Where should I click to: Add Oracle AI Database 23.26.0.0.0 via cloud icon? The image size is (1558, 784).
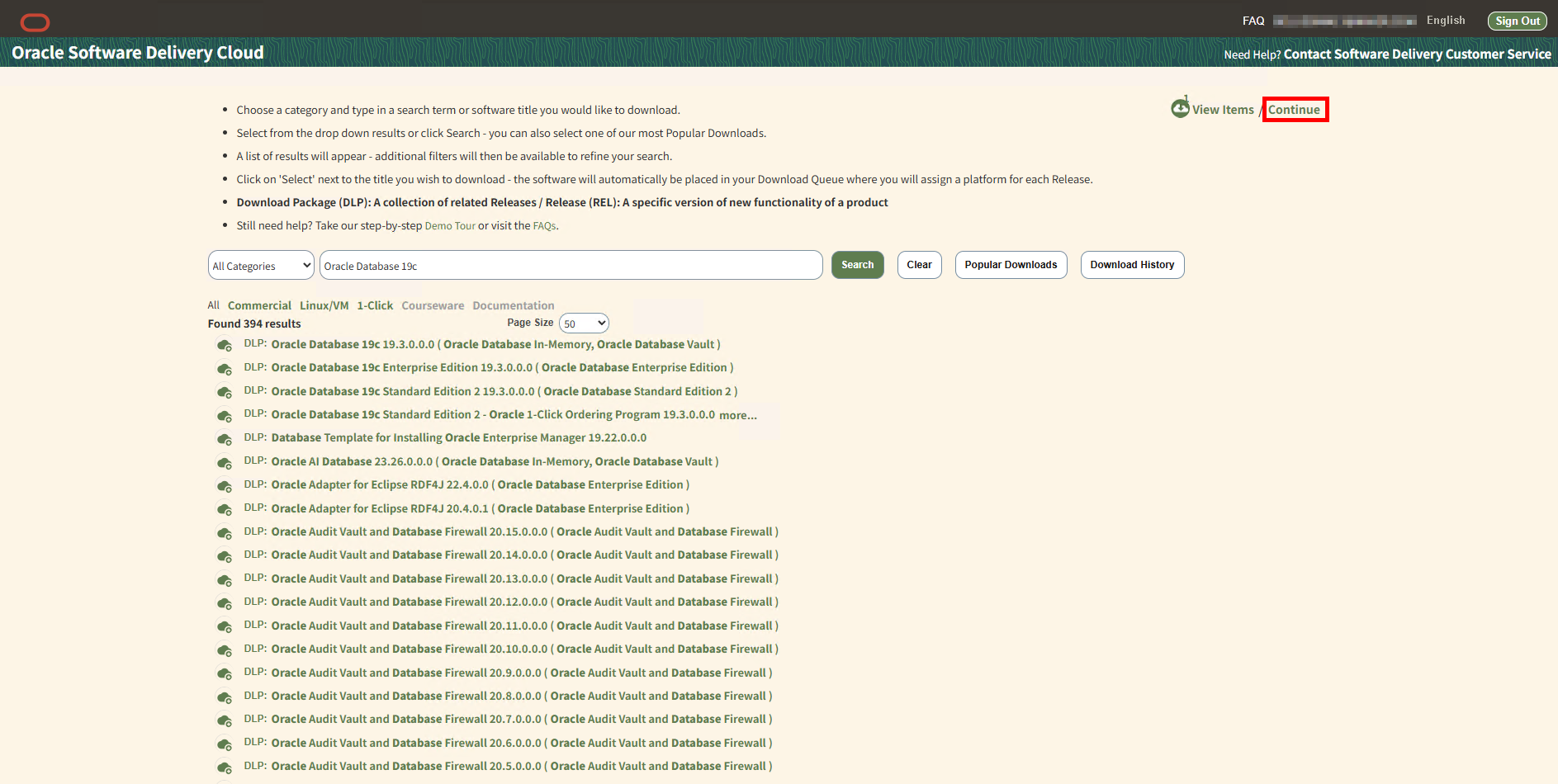pos(224,462)
